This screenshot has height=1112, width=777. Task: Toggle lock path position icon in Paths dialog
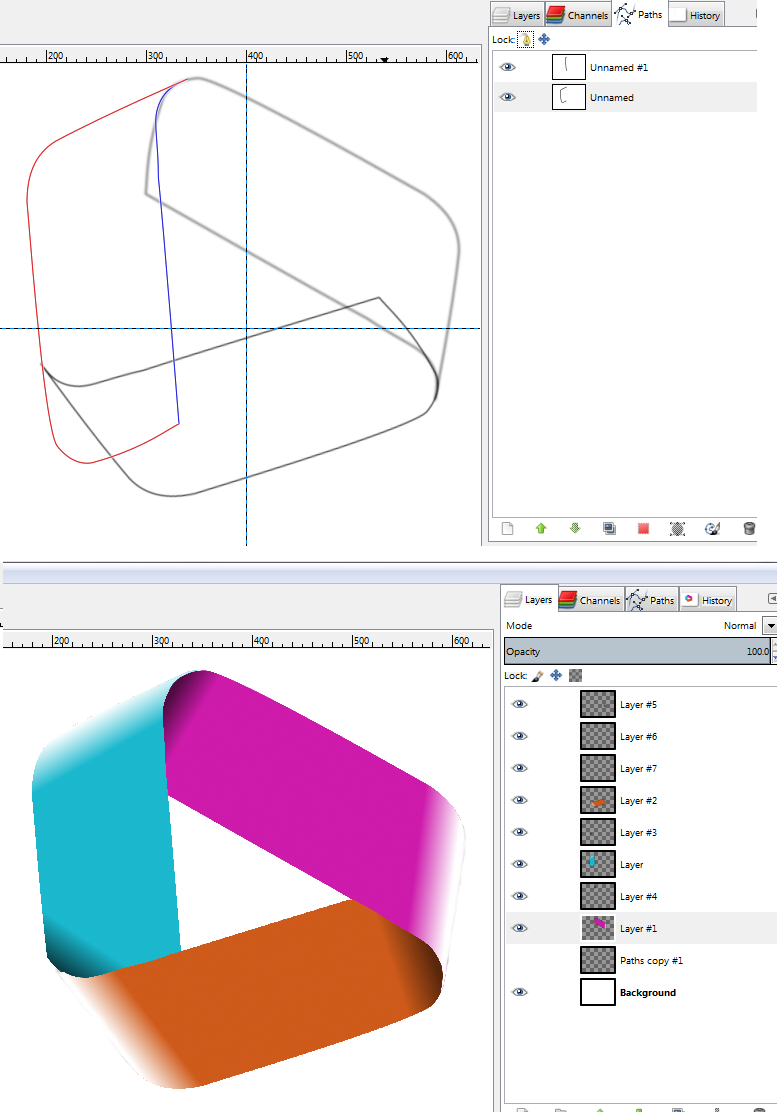[x=544, y=39]
